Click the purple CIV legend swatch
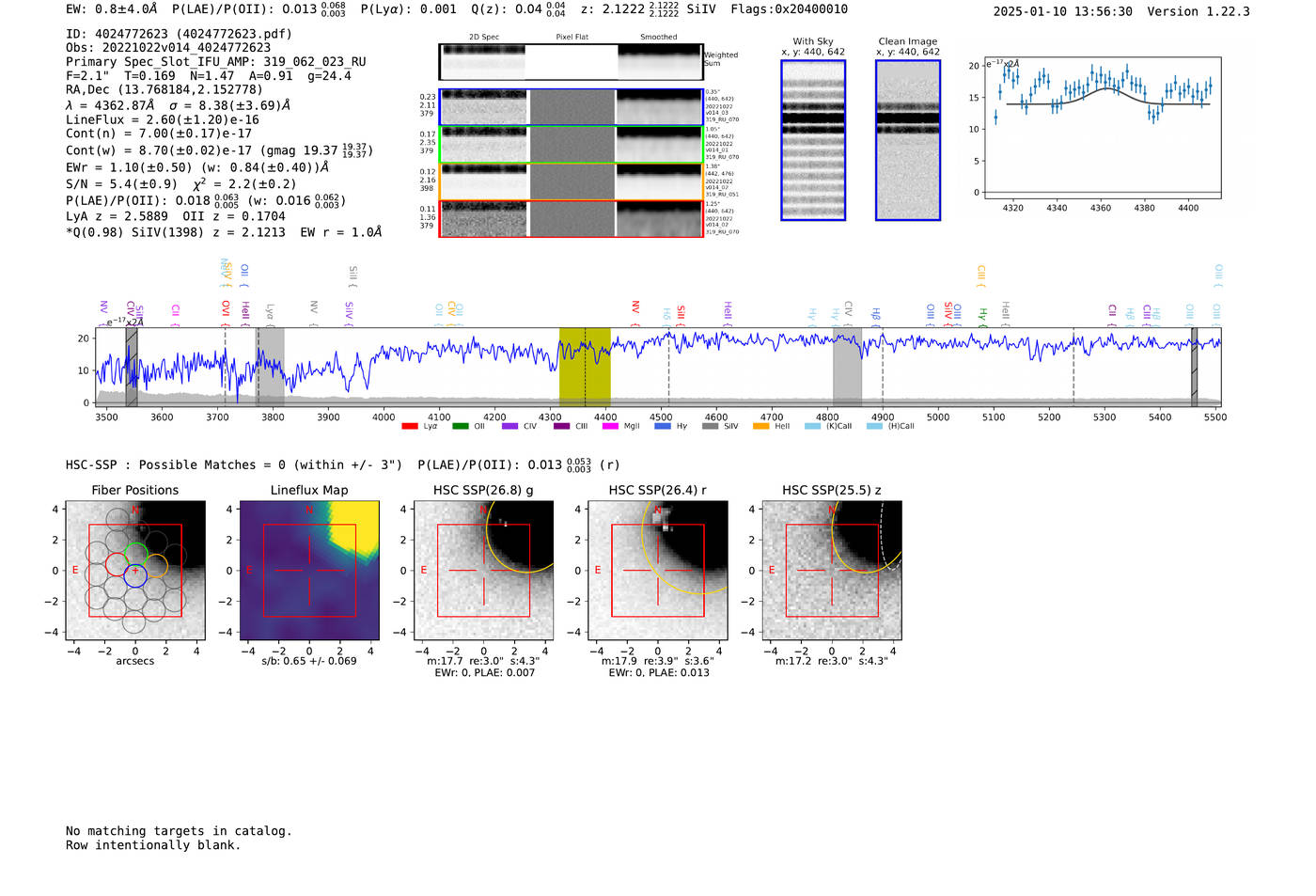This screenshot has width=1316, height=896. coord(509,426)
